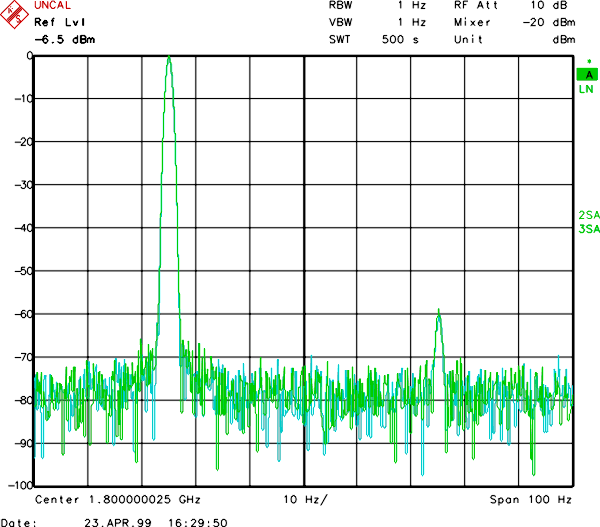Select the Ref Lvl label
The image size is (600, 527).
tap(57, 23)
